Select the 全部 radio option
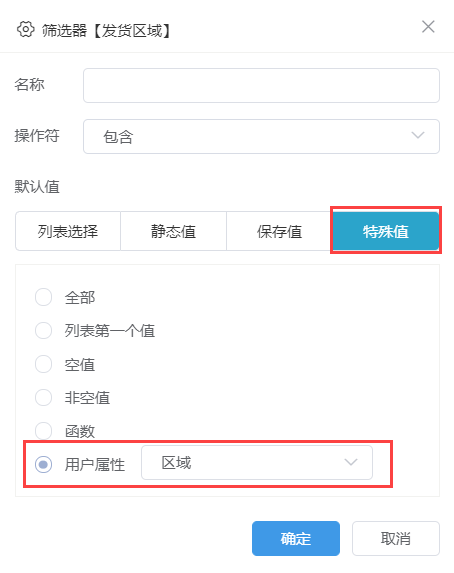Image resolution: width=454 pixels, height=573 pixels. pos(43,297)
